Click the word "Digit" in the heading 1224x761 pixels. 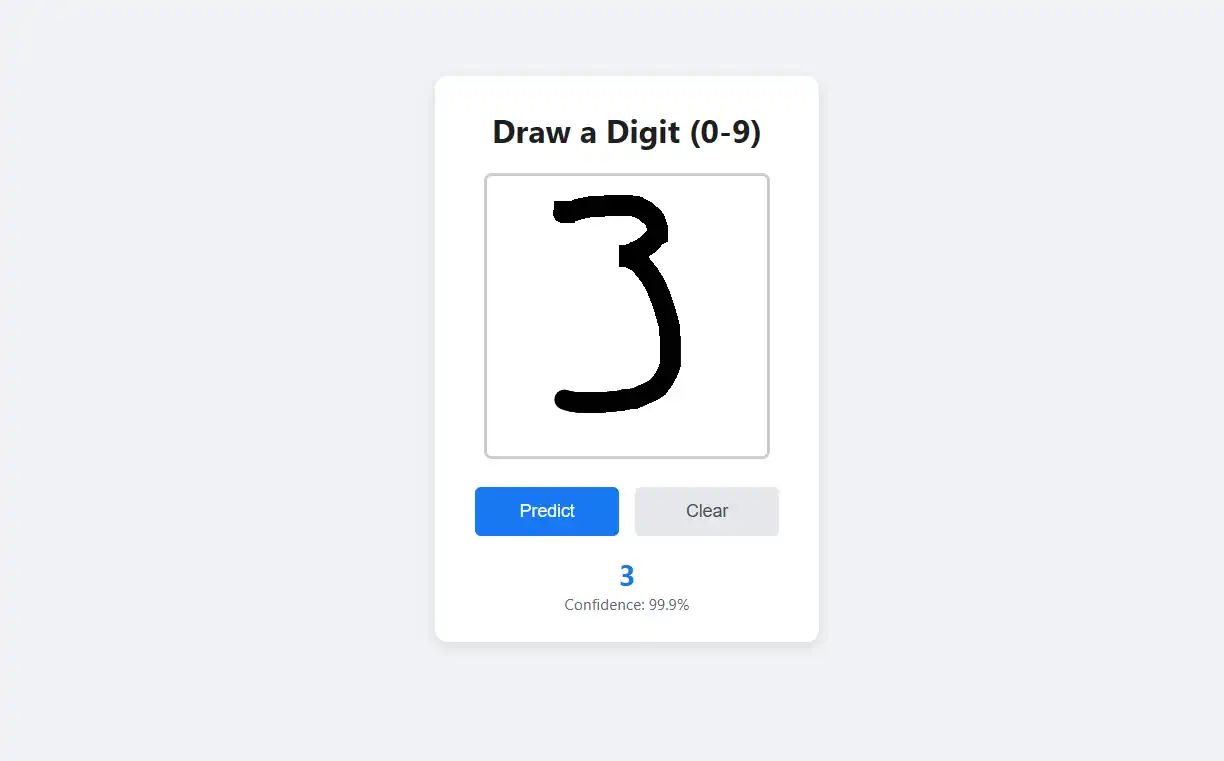click(x=644, y=133)
